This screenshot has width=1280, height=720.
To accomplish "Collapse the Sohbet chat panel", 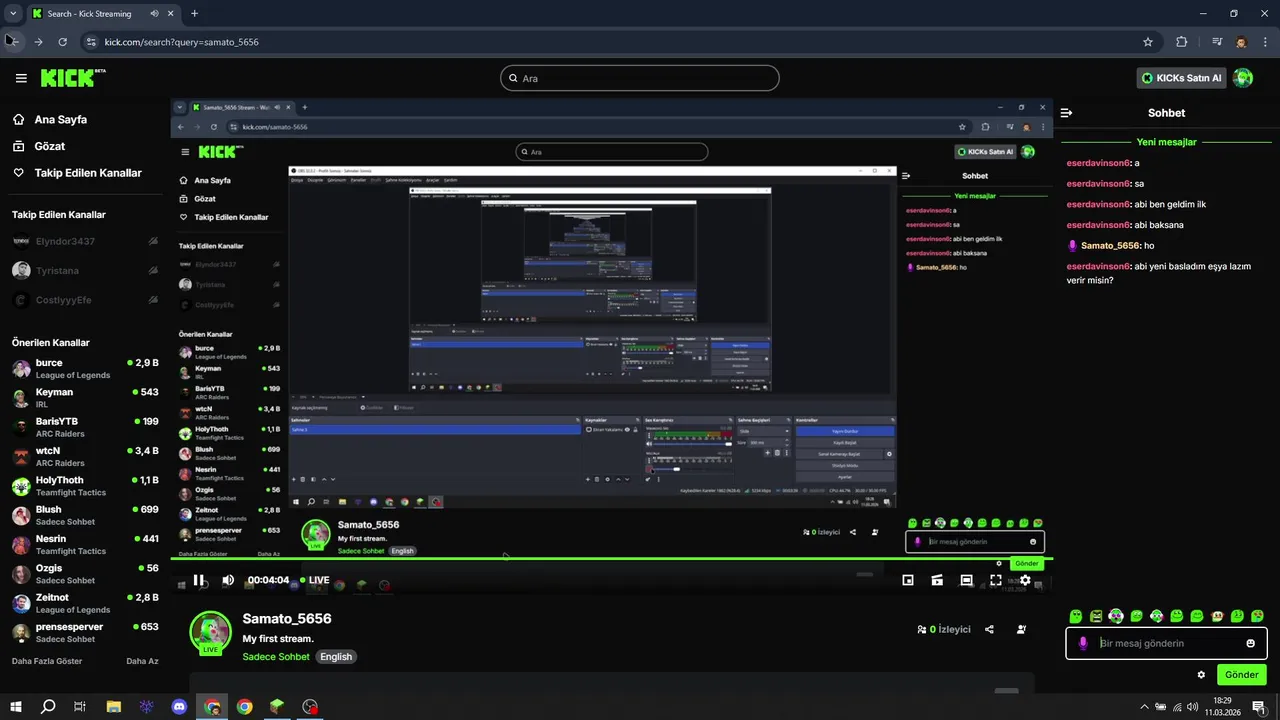I will click(x=1066, y=113).
